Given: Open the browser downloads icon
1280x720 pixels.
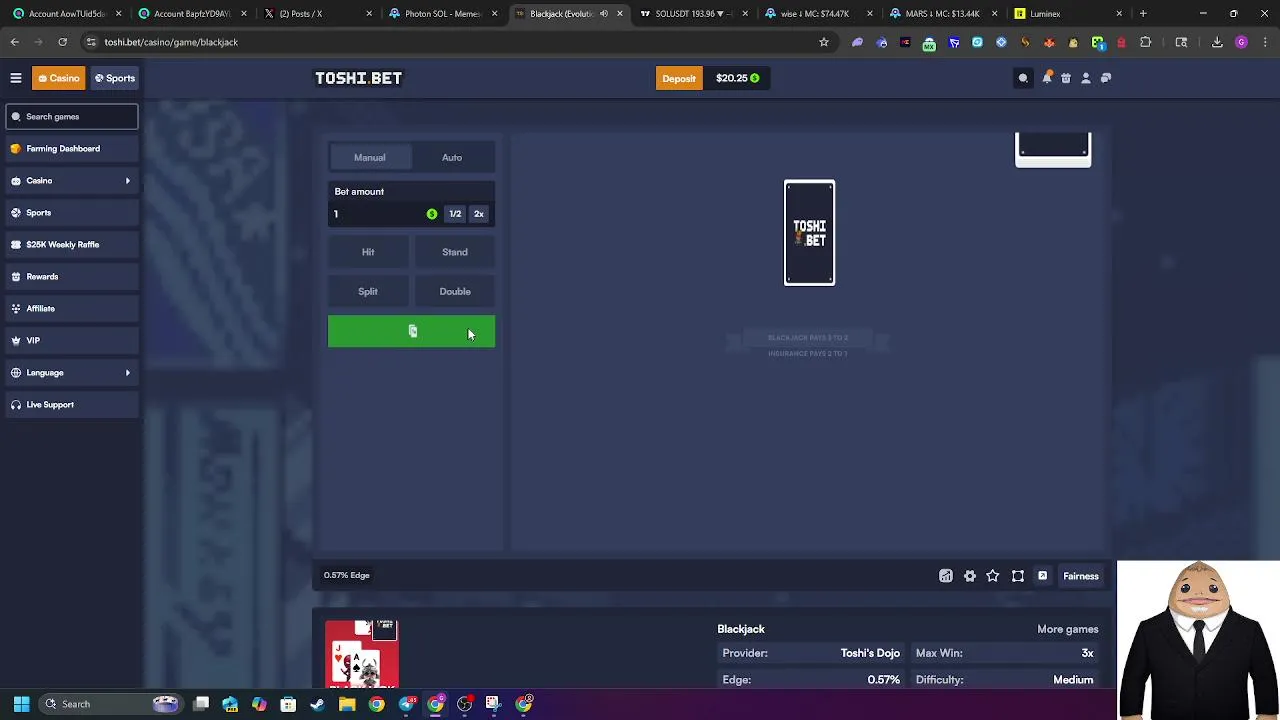Looking at the screenshot, I should click(1217, 42).
